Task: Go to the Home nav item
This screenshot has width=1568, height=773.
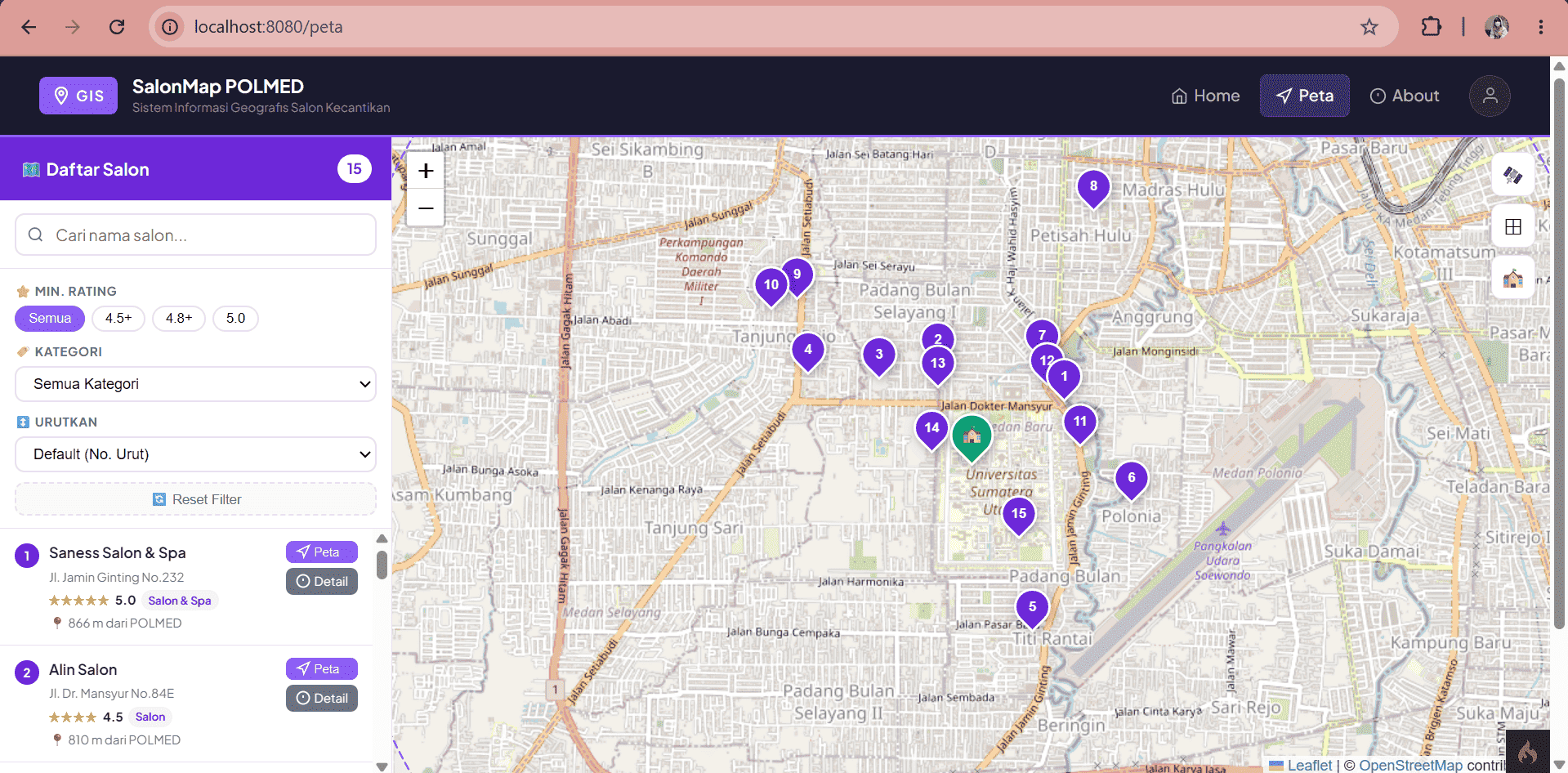Action: coord(1205,96)
